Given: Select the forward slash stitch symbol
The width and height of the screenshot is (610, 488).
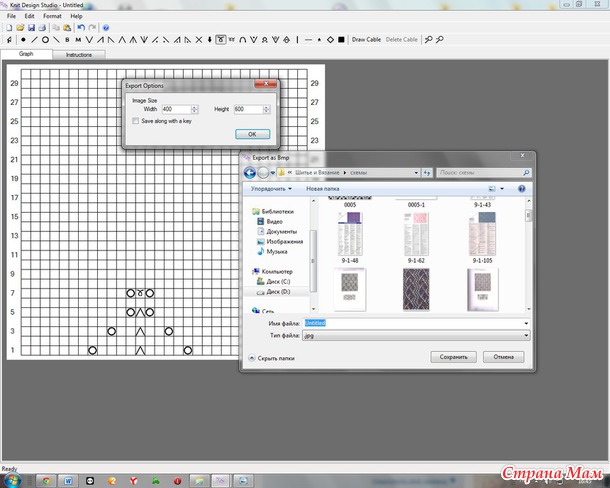Looking at the screenshot, I should click(34, 39).
